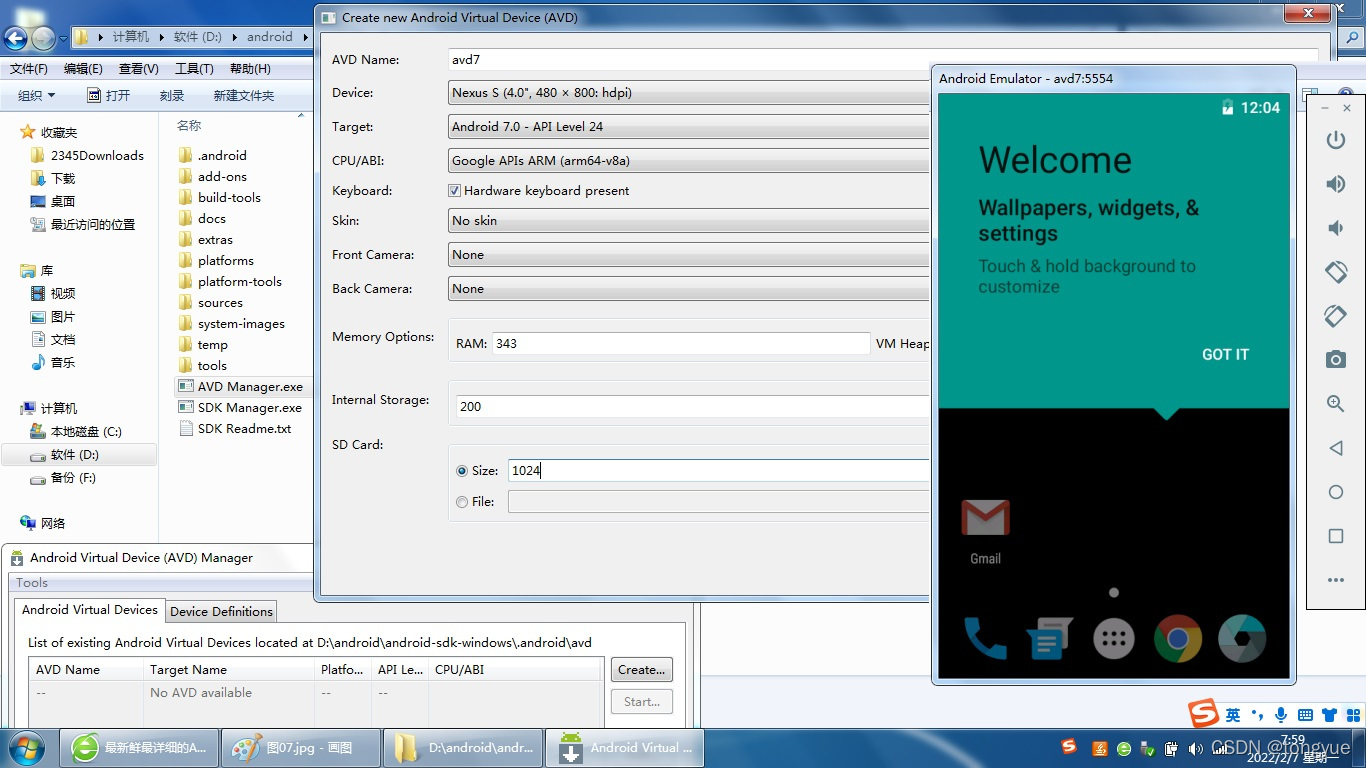The width and height of the screenshot is (1366, 768).
Task: Click taskbar button for 图07.jpg Paint
Action: tap(301, 748)
